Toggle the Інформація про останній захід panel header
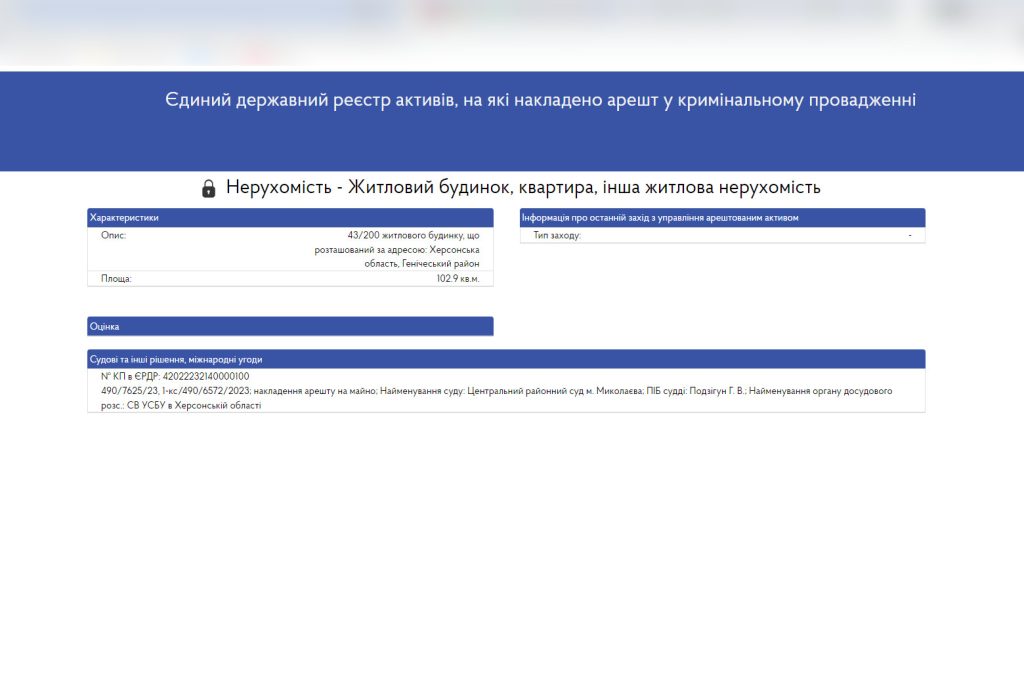The width and height of the screenshot is (1024, 683). click(x=722, y=217)
